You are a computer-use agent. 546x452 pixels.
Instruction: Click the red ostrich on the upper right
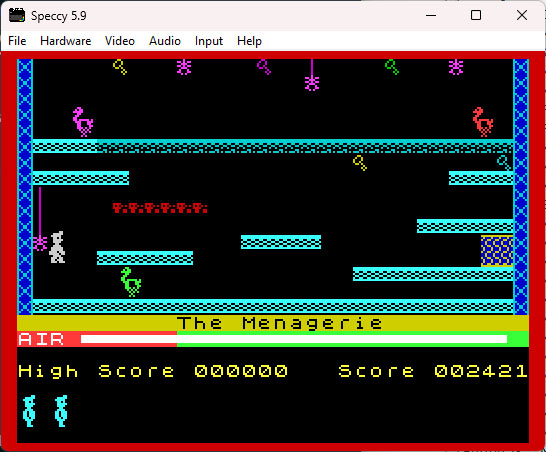click(483, 122)
